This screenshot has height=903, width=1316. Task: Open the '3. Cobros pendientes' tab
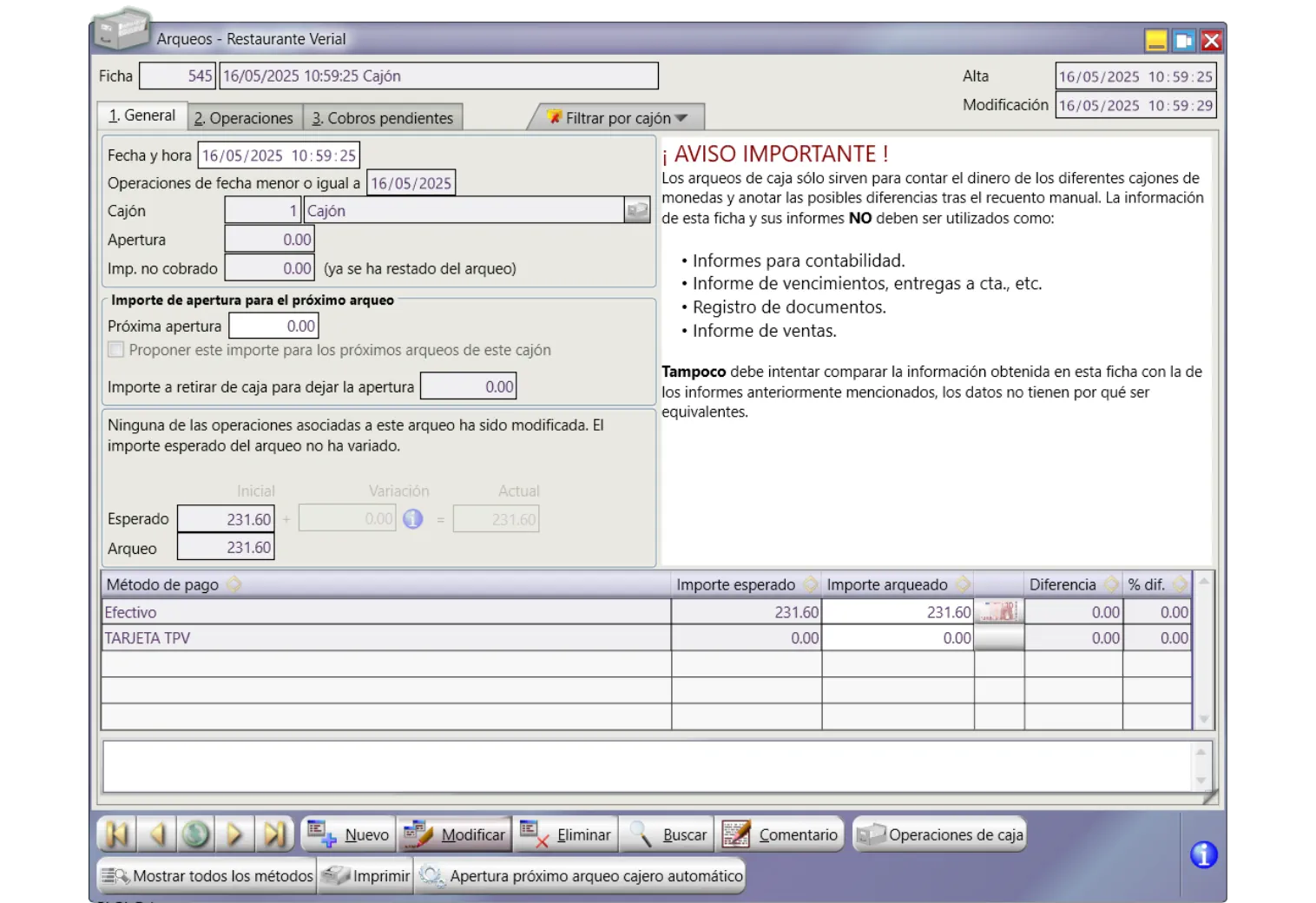383,118
